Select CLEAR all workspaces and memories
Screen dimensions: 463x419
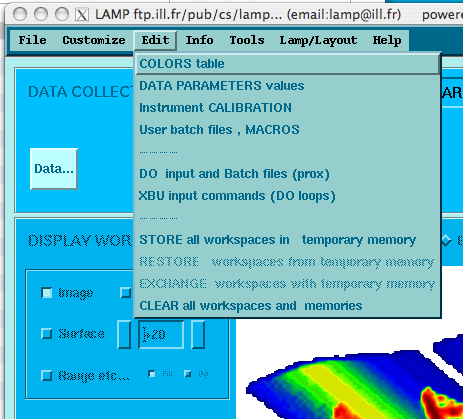click(287, 306)
